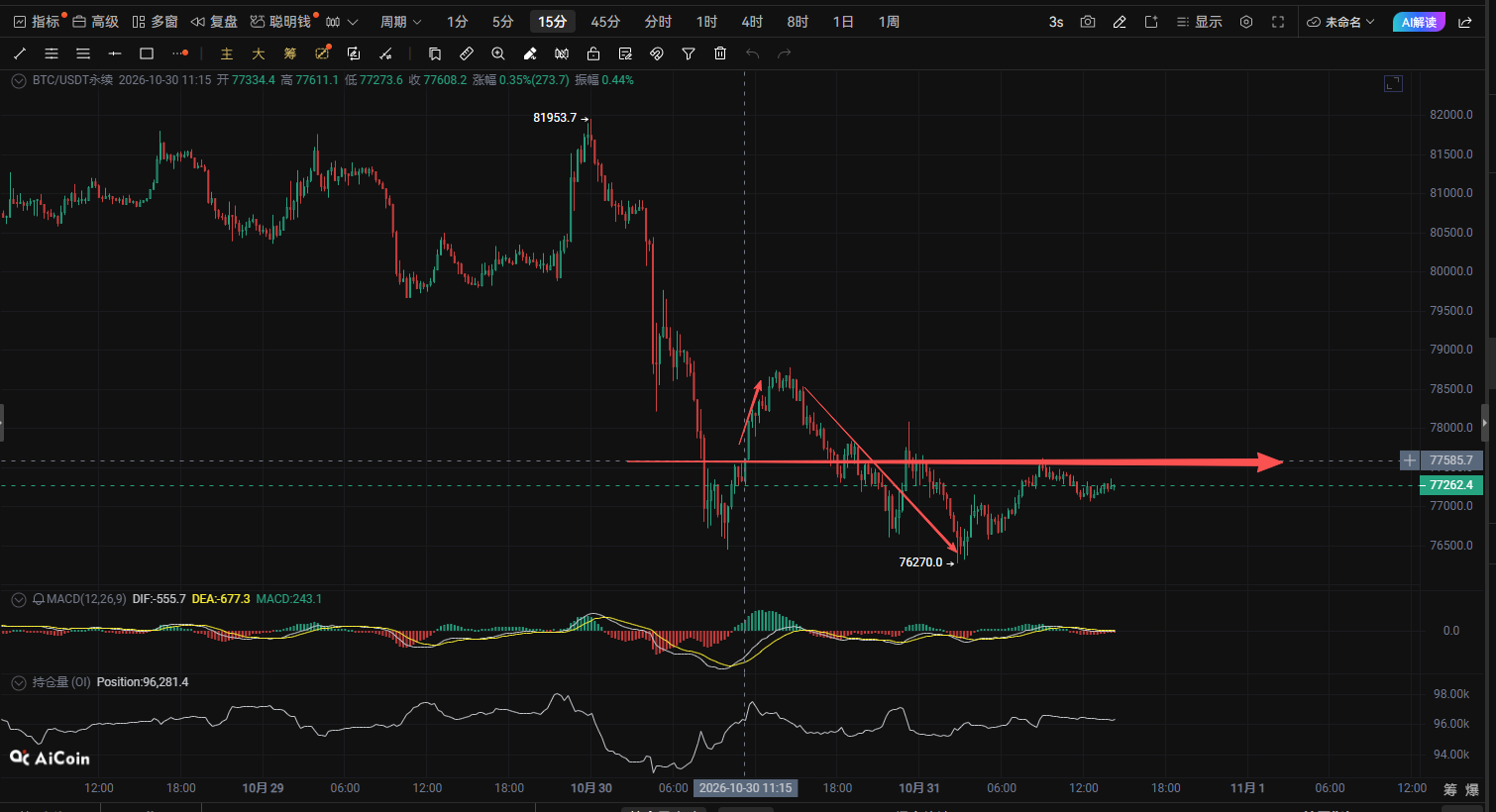Switch to the 分时 timeframe
The image size is (1496, 812).
pos(658,22)
